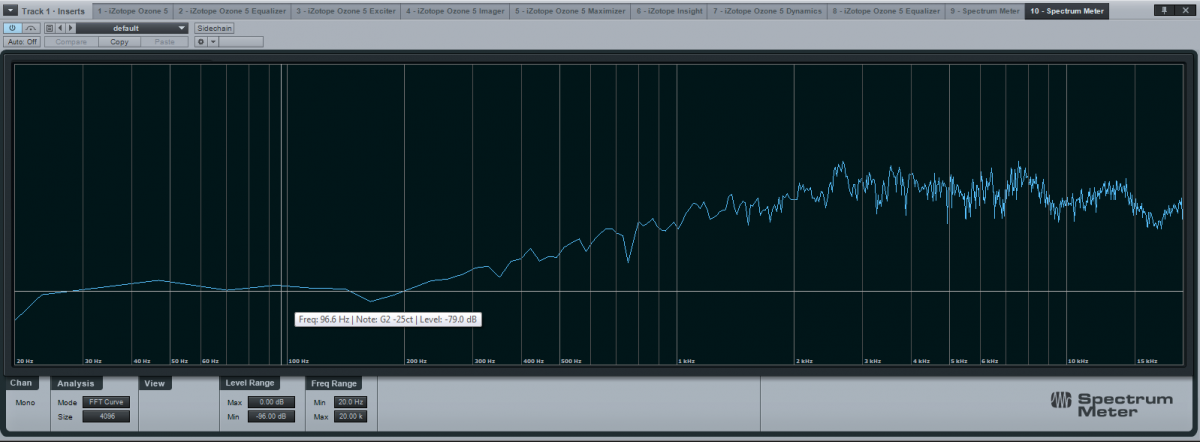Click the Copy button
This screenshot has width=1200, height=442.
[x=119, y=42]
